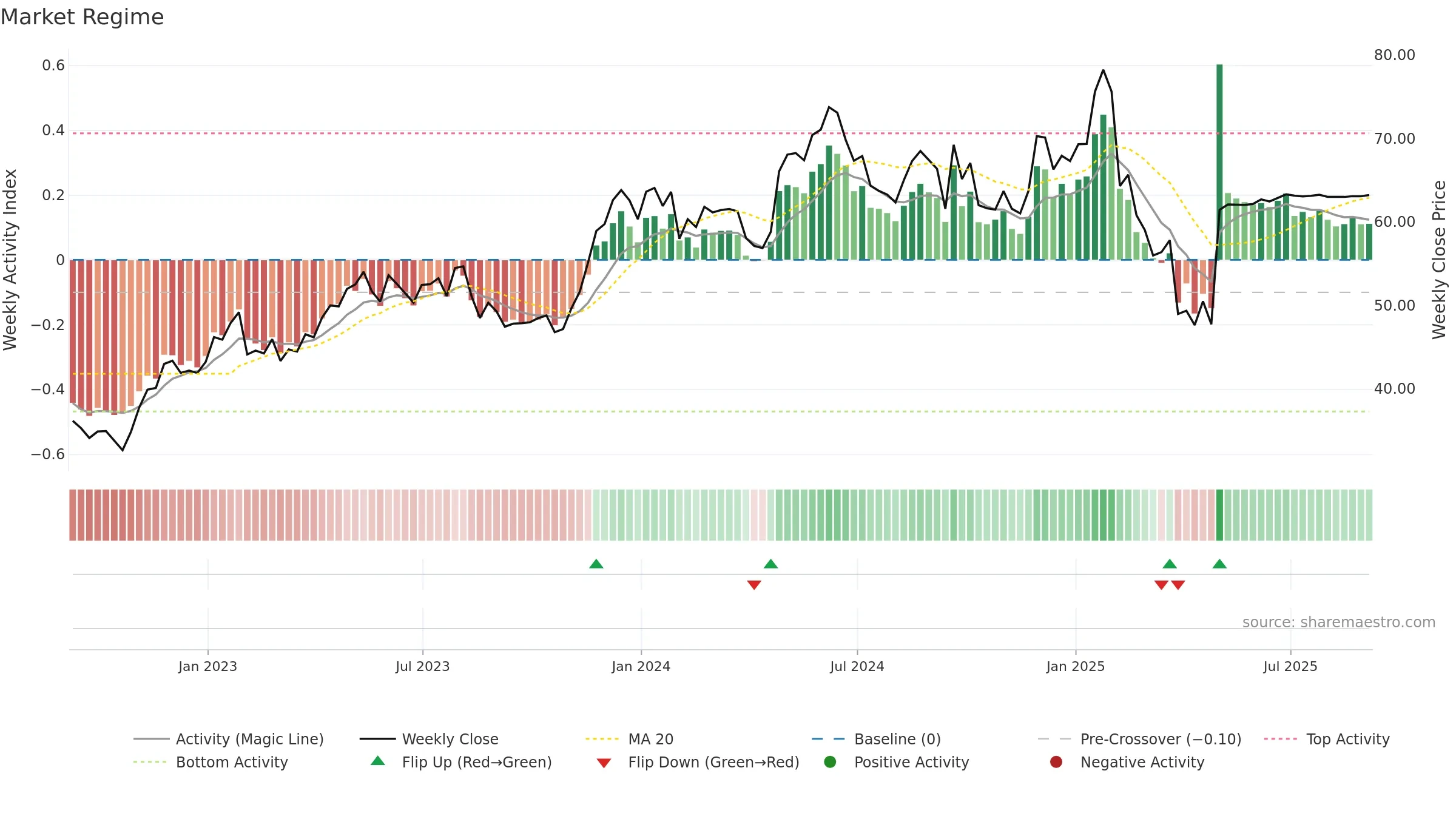
Task: Toggle MA 20 legend entry
Action: pyautogui.click(x=630, y=739)
